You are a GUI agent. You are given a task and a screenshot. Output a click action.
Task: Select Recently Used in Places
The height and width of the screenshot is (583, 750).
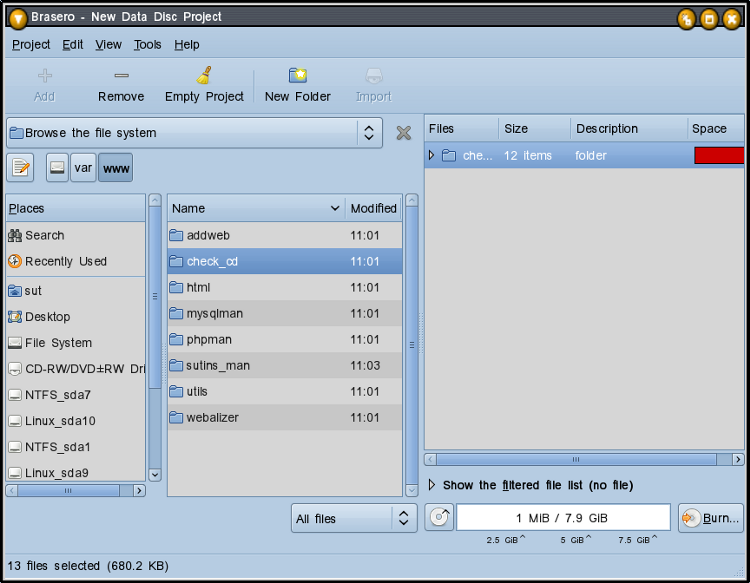pos(76,261)
